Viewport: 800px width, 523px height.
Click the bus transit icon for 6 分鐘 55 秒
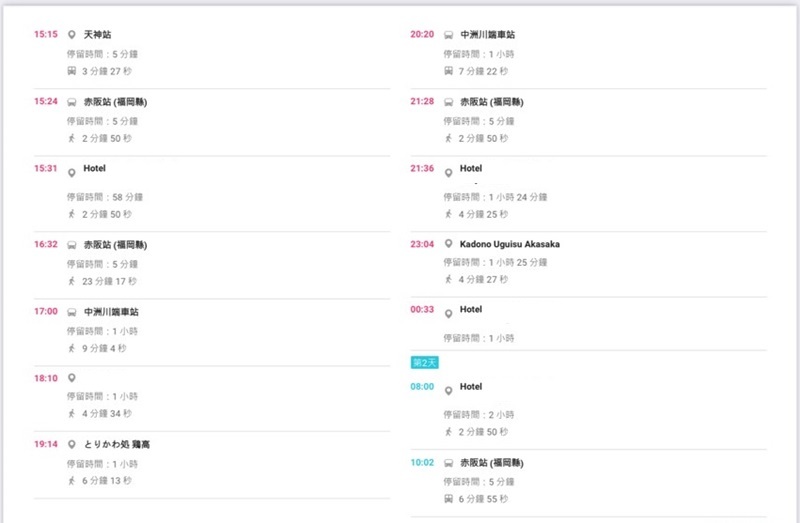tap(449, 498)
